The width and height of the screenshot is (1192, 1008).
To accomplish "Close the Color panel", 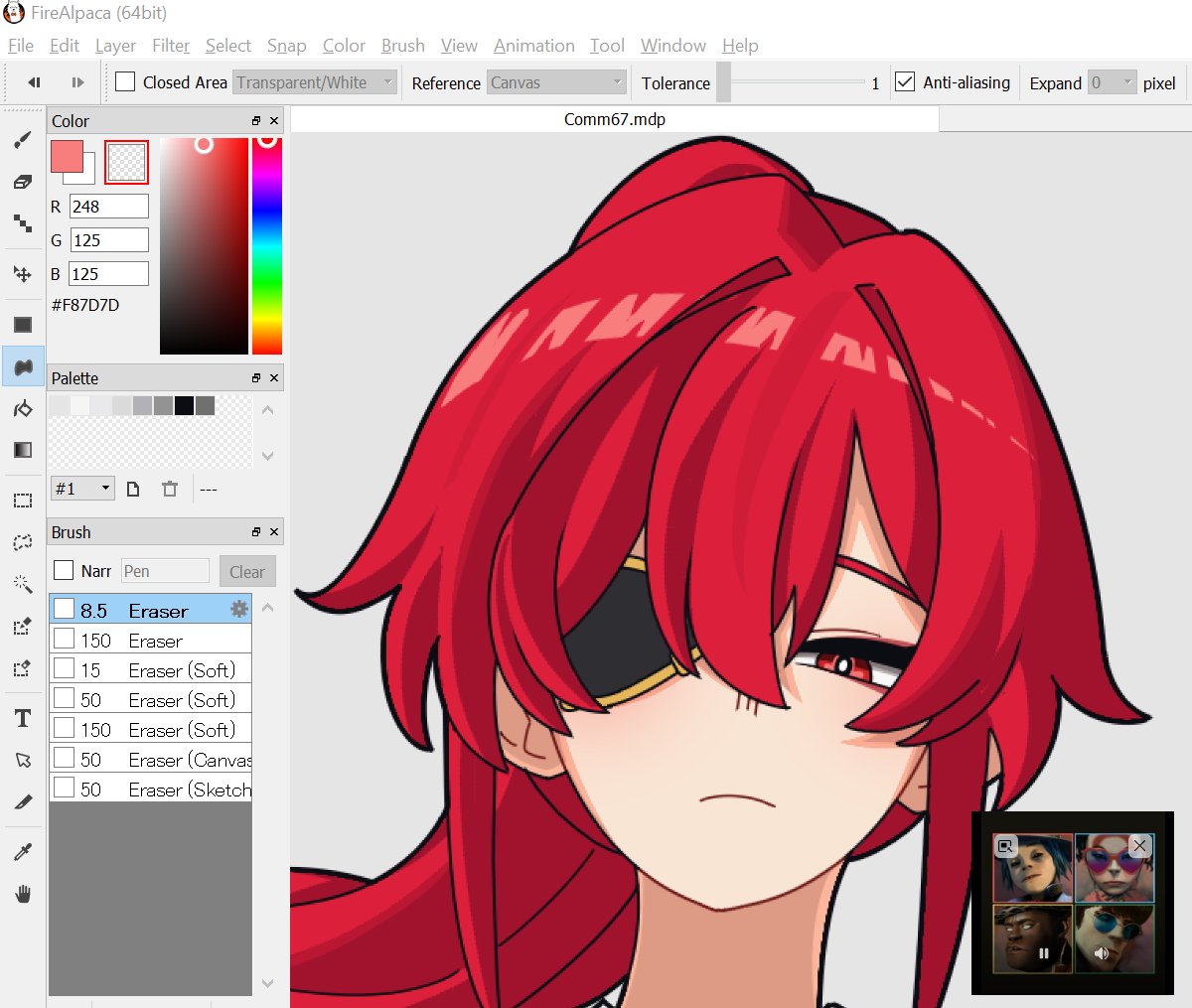I will (x=275, y=120).
